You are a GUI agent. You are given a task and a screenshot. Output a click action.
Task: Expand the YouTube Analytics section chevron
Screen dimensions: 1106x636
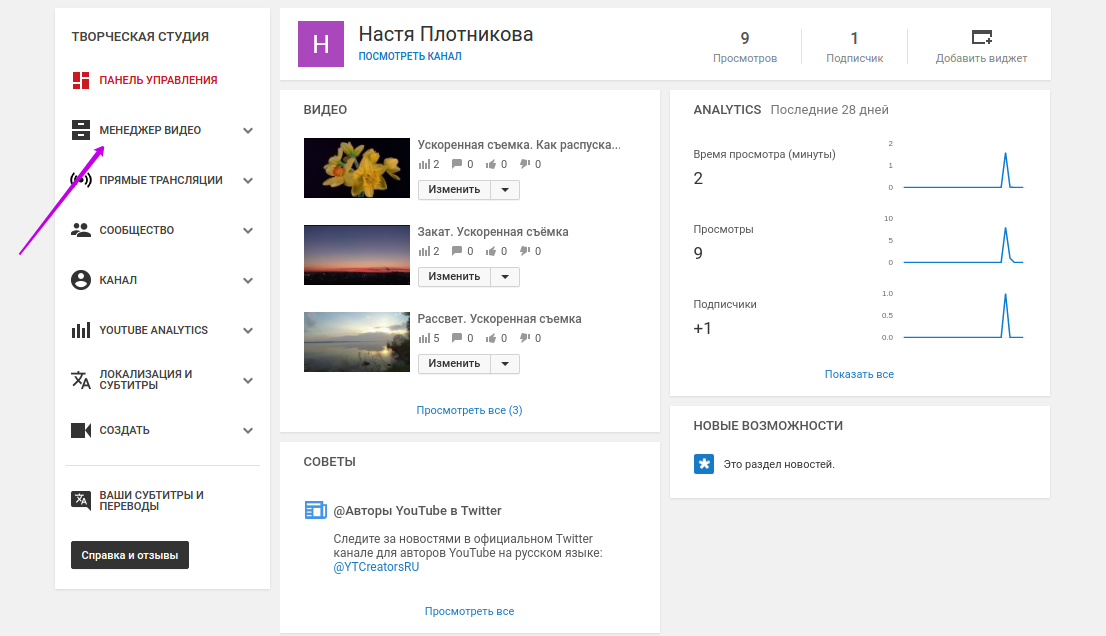tap(248, 331)
